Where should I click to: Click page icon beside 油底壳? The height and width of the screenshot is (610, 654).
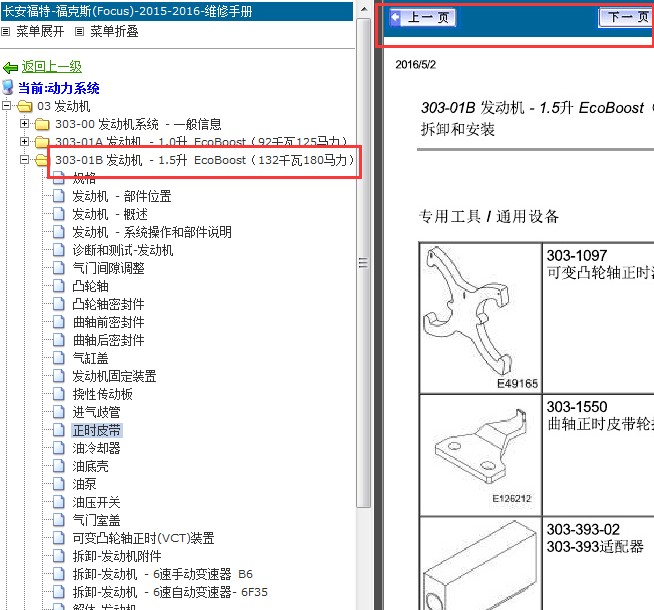(x=59, y=466)
